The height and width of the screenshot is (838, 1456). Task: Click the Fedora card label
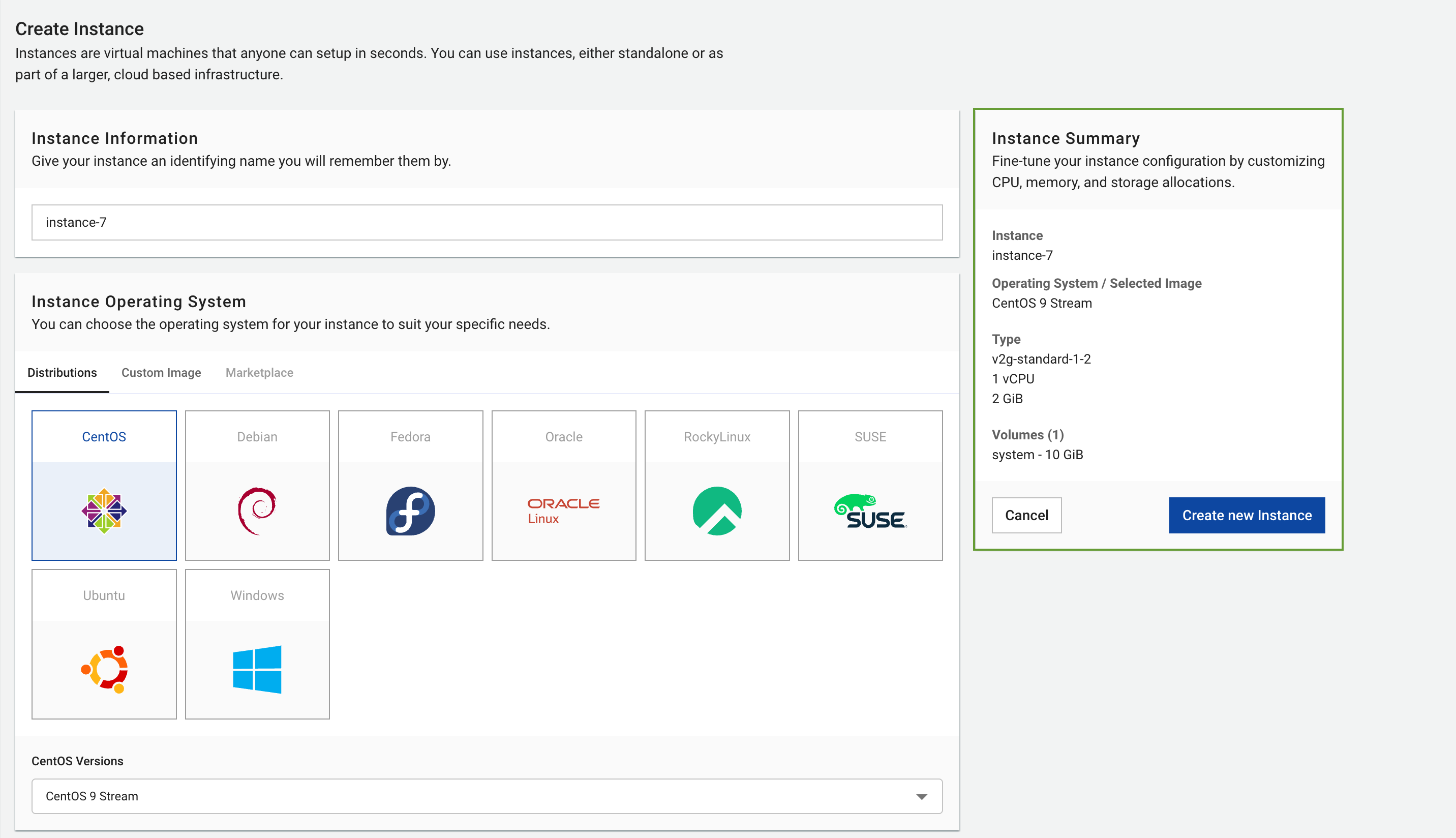click(x=410, y=437)
